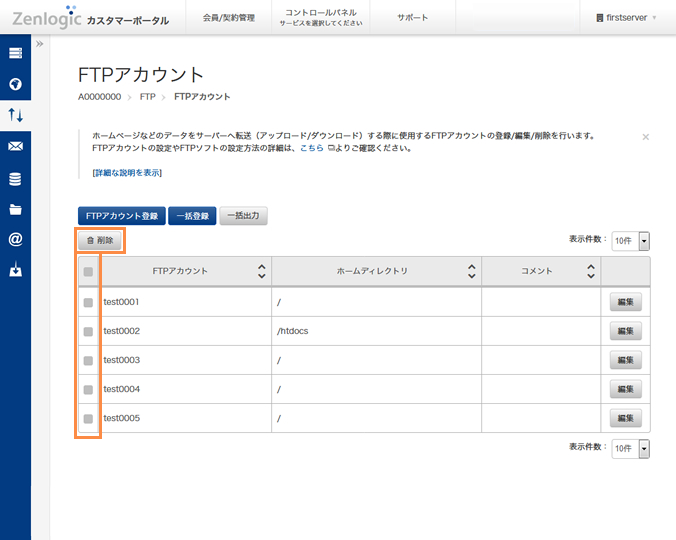Check the box for test0004
This screenshot has height=540, width=676.
pyautogui.click(x=88, y=390)
